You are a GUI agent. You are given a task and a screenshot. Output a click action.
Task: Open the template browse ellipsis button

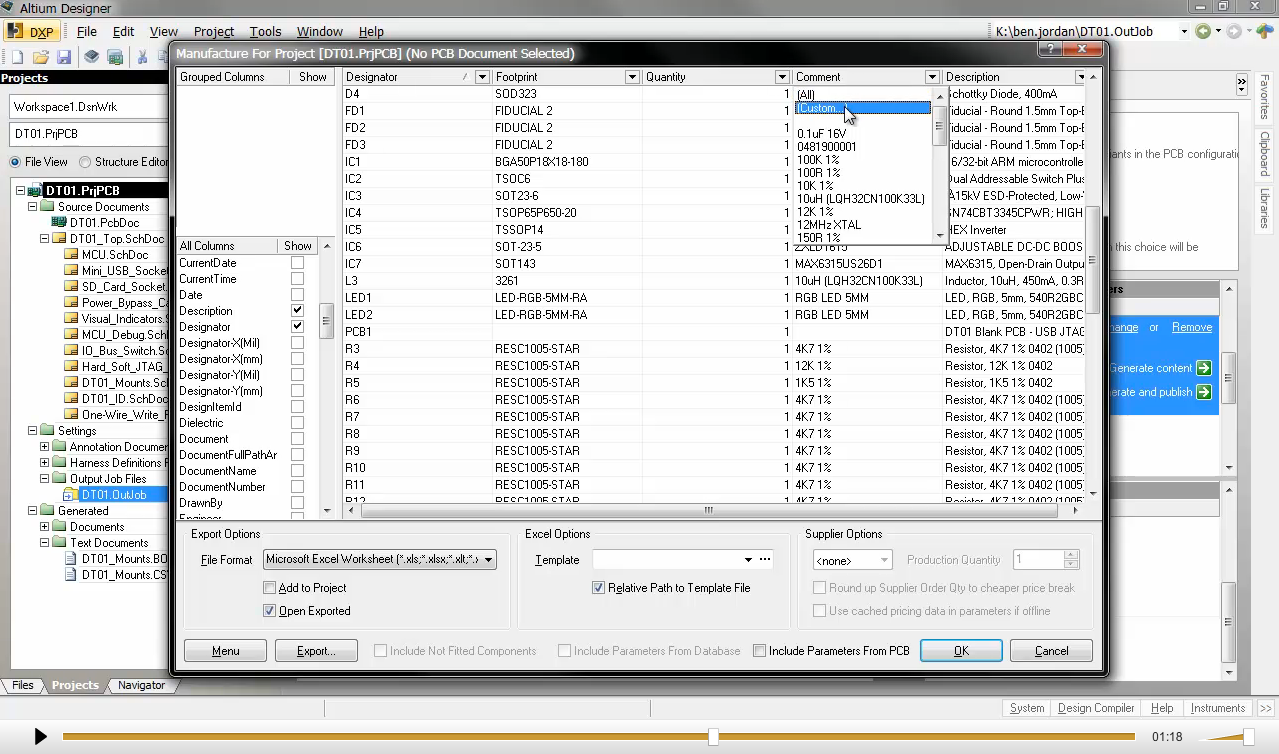click(x=765, y=560)
